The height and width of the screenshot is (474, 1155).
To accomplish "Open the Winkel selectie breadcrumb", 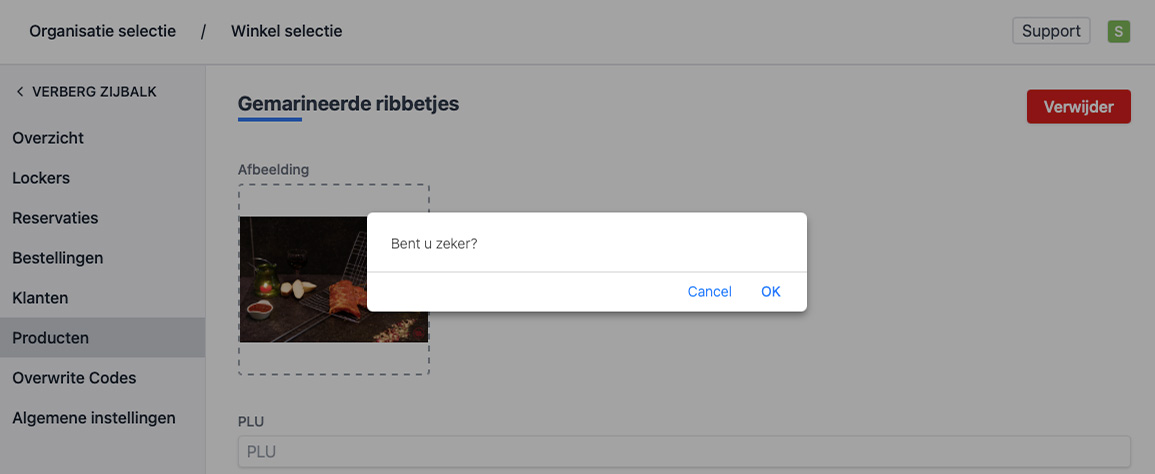I will click(286, 31).
